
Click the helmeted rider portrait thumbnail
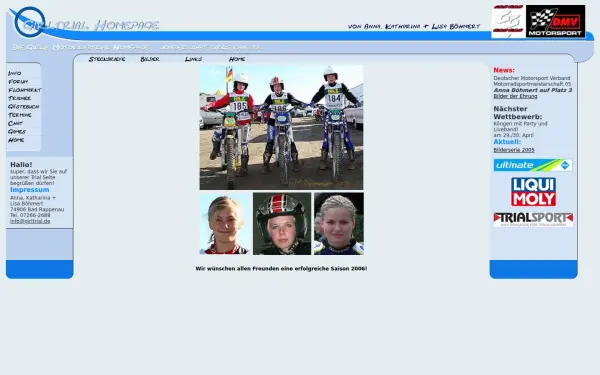click(x=282, y=223)
